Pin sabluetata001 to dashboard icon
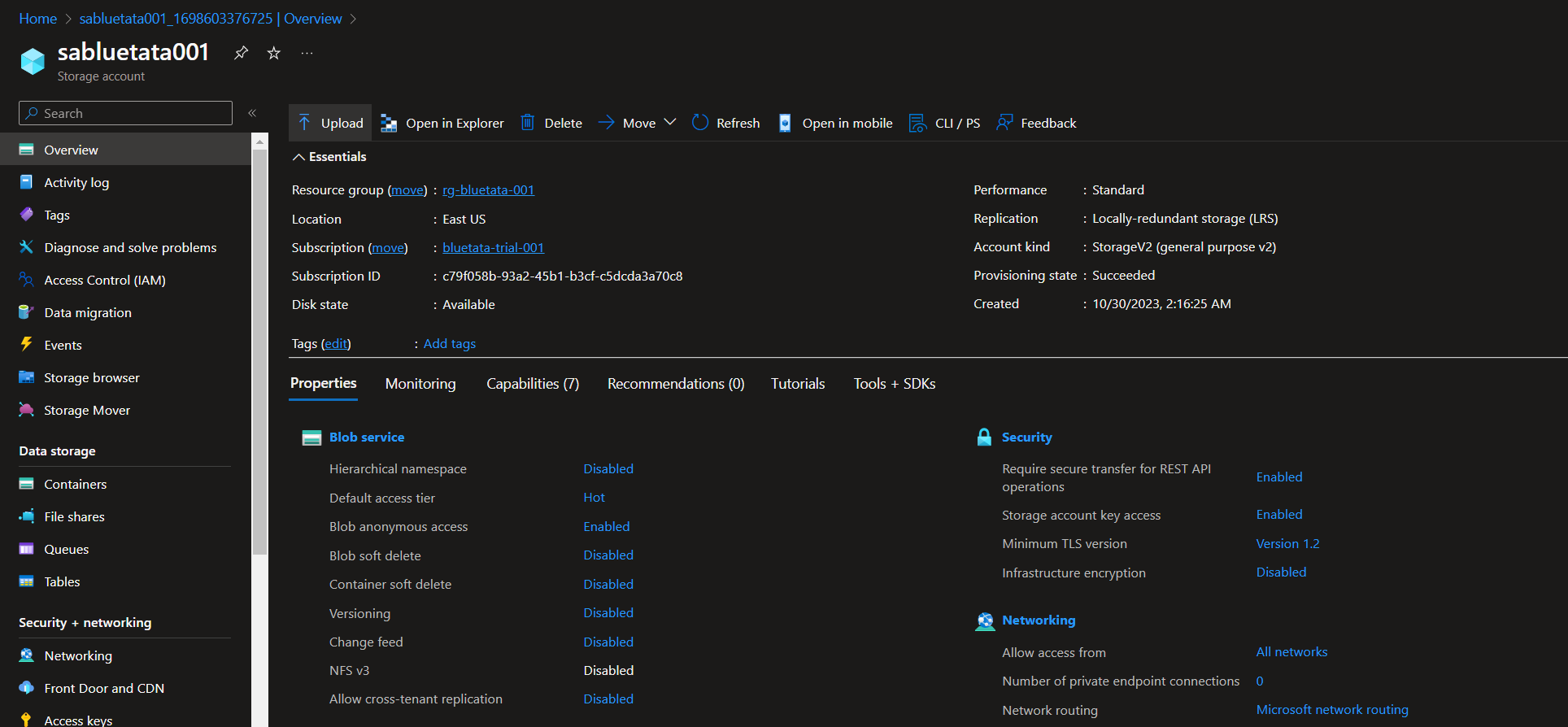The image size is (1568, 727). click(x=241, y=53)
